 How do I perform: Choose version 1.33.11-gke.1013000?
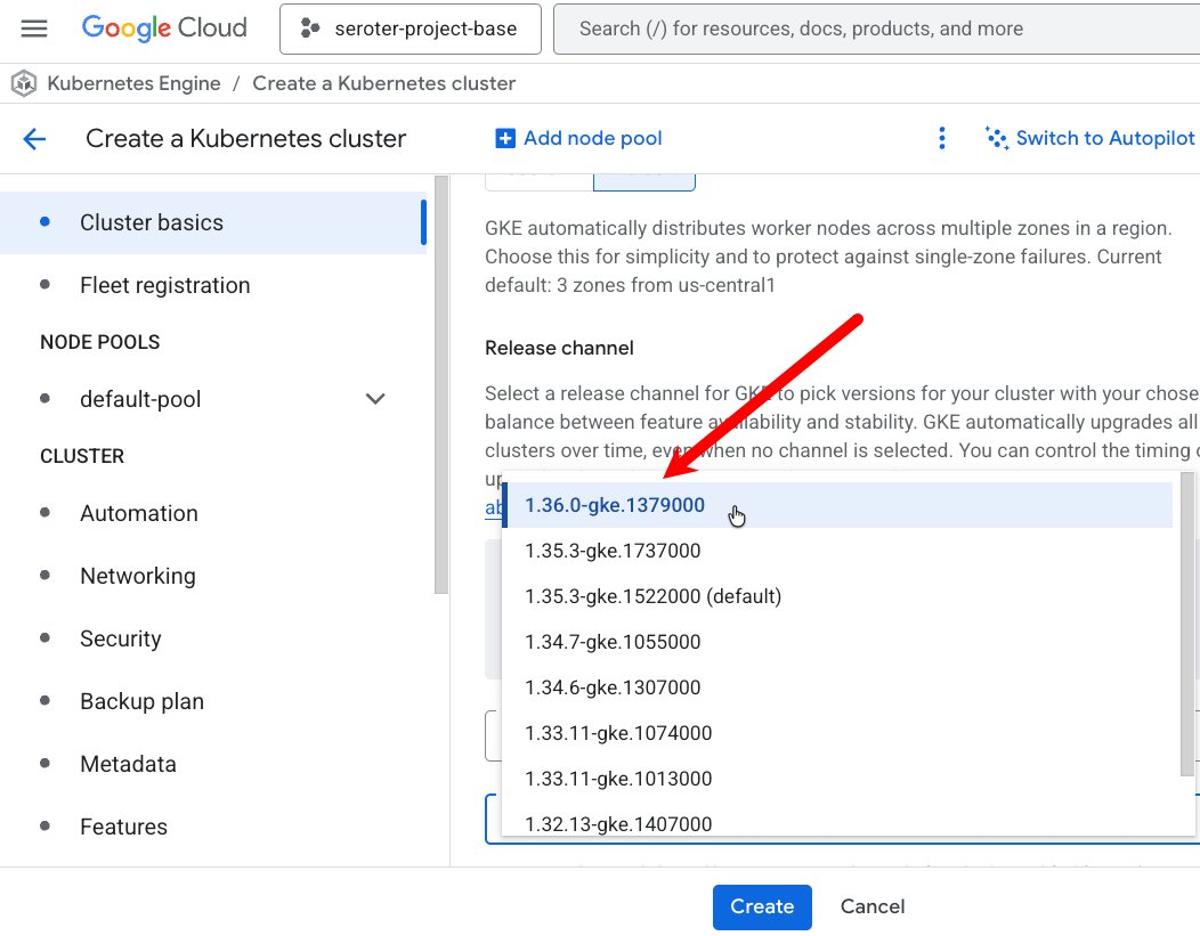[x=837, y=780]
